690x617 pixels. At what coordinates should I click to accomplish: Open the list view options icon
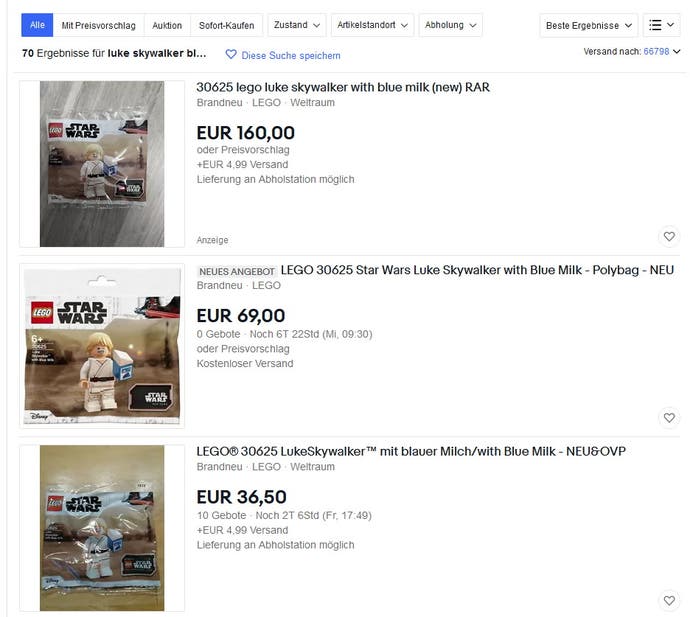661,25
